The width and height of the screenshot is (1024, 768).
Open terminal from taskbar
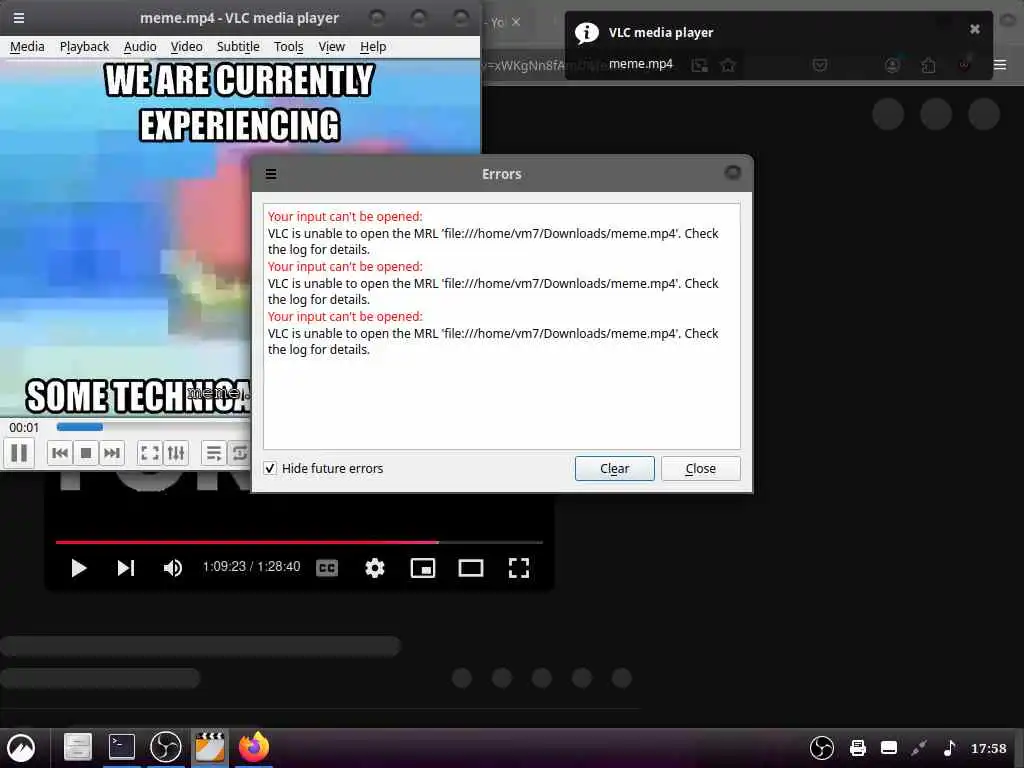coord(121,747)
